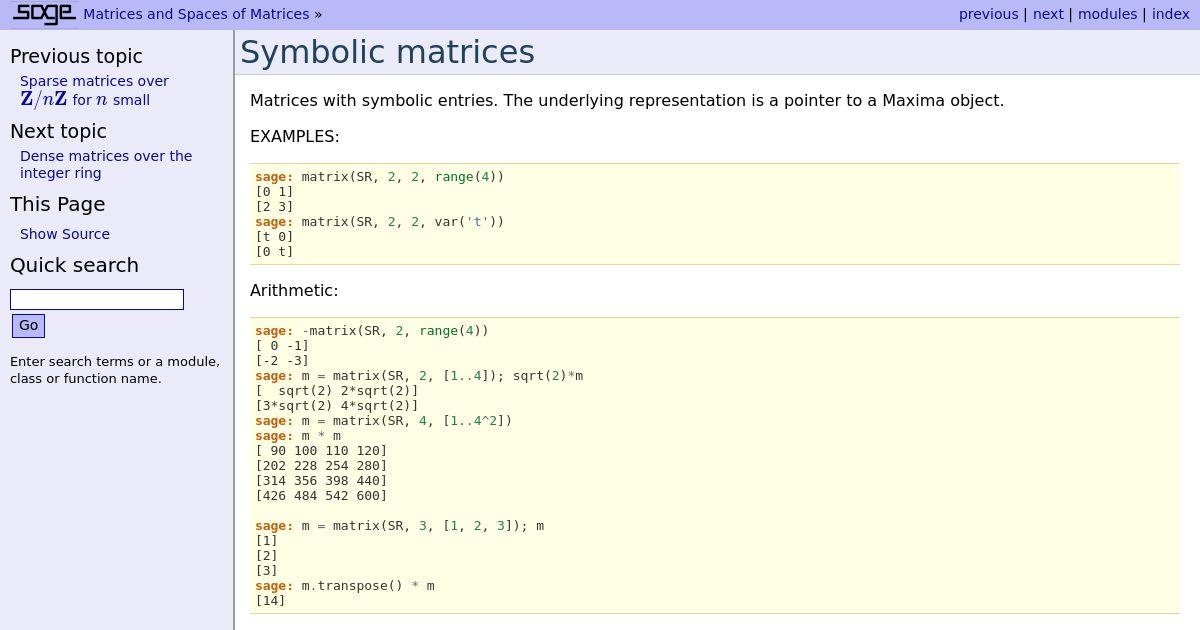Navigate to the next page link
The width and height of the screenshot is (1200, 630).
point(1048,14)
